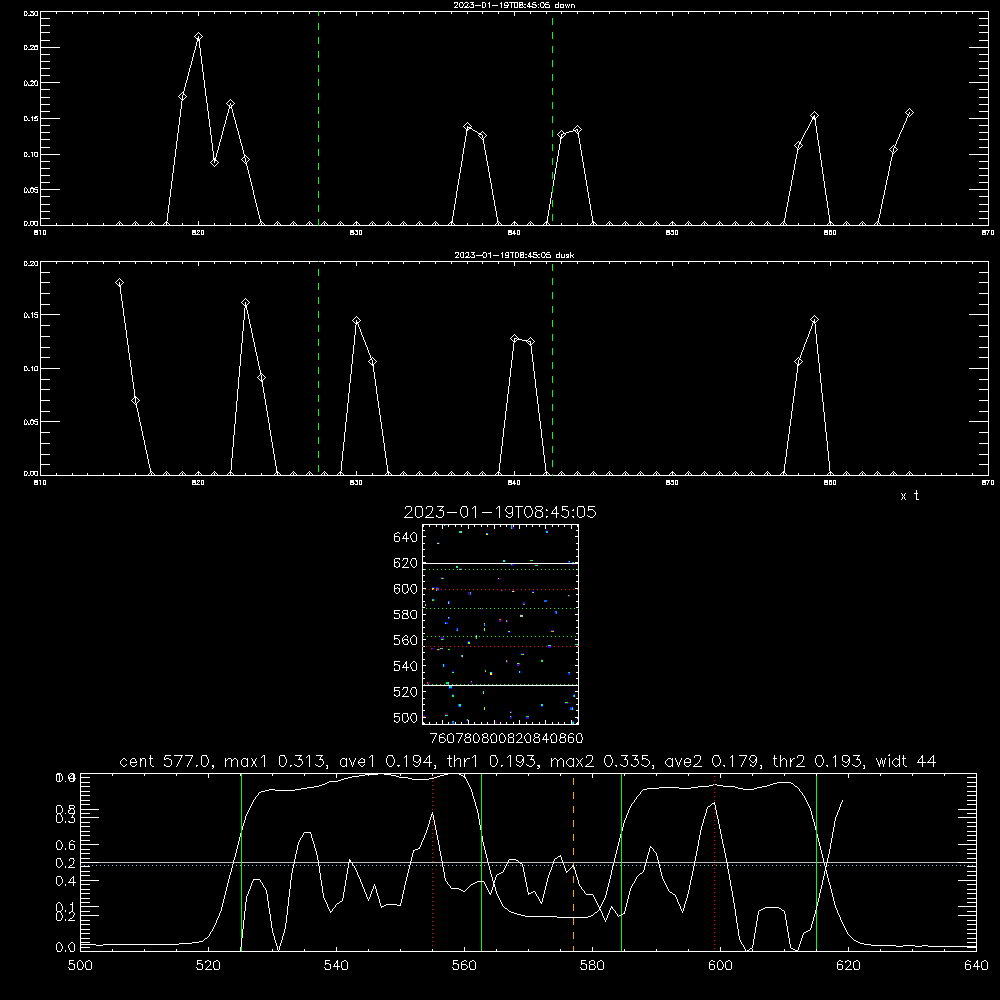
Task: Click the '0.15' y-axis label of dusk plot
Action: coord(31,315)
